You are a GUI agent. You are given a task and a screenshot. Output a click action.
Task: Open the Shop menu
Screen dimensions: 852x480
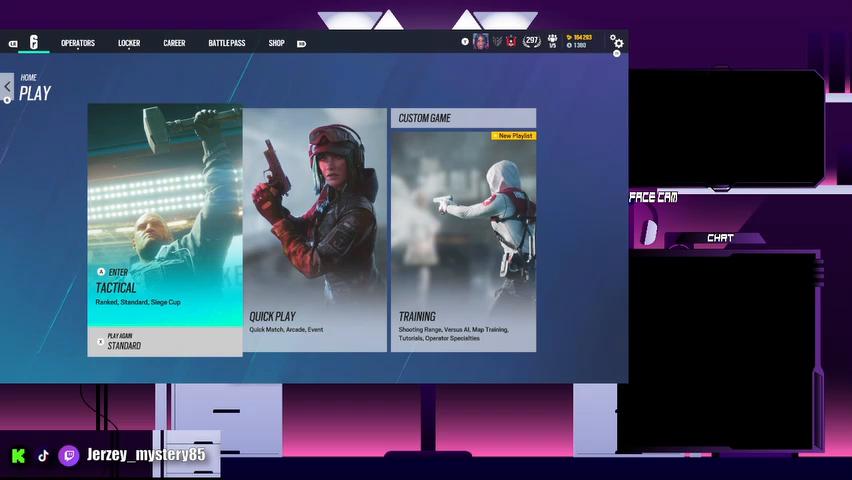coord(276,43)
